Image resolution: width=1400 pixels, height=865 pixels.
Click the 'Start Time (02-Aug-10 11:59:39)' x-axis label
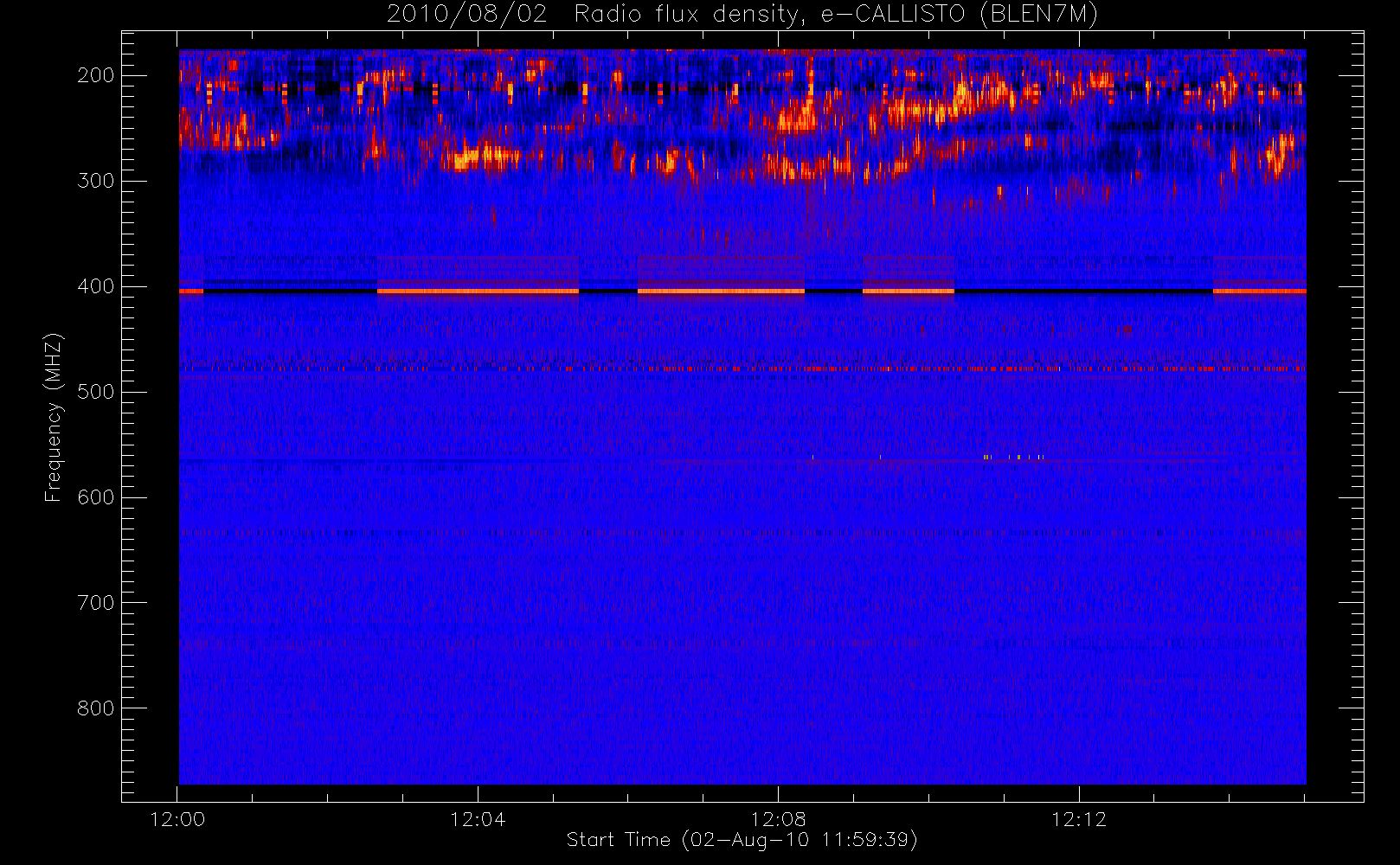pyautogui.click(x=742, y=840)
